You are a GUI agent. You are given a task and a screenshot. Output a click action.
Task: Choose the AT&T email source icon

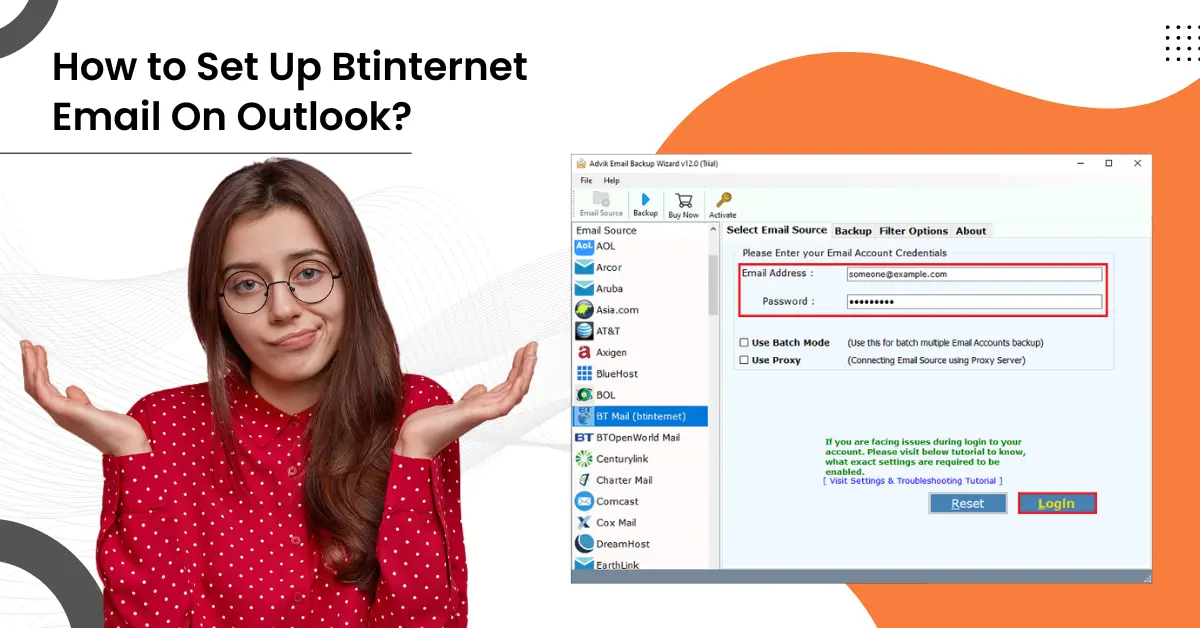coord(583,330)
